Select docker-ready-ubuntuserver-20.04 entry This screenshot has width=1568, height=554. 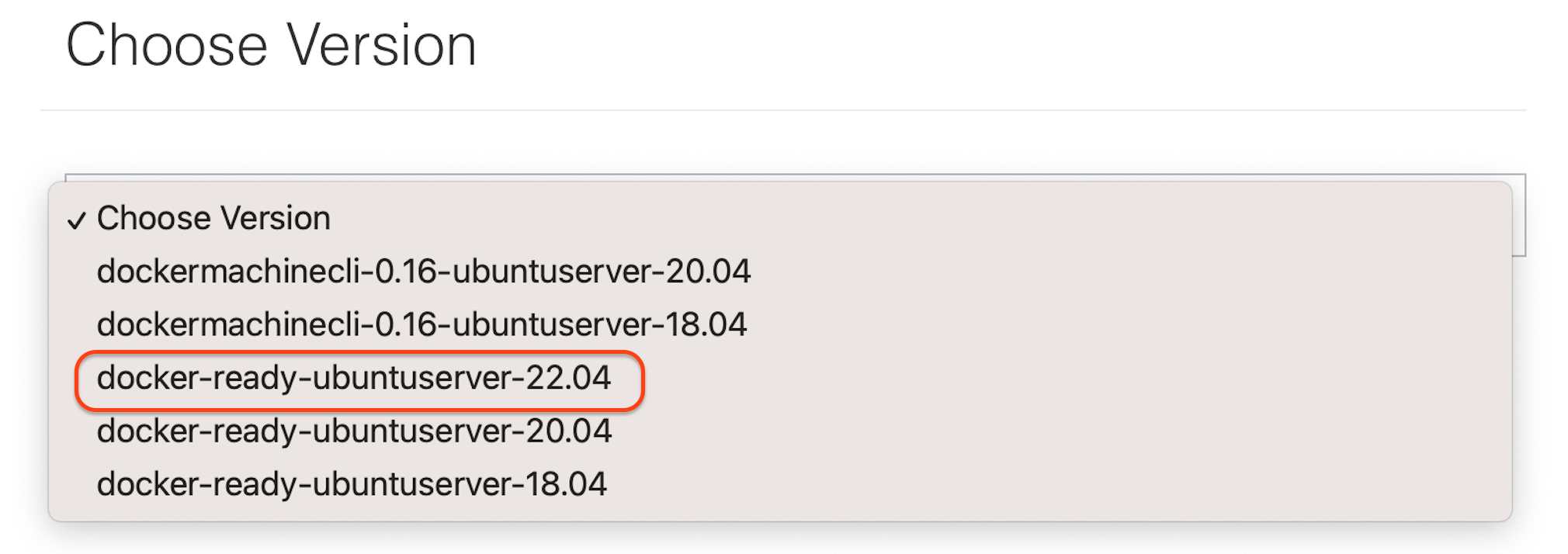click(354, 431)
